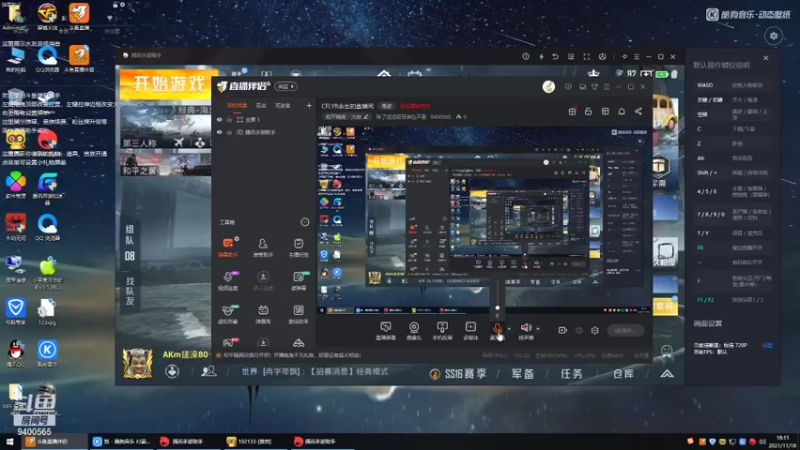
Task: Open 任务 in the game bottom bar
Action: pyautogui.click(x=571, y=374)
